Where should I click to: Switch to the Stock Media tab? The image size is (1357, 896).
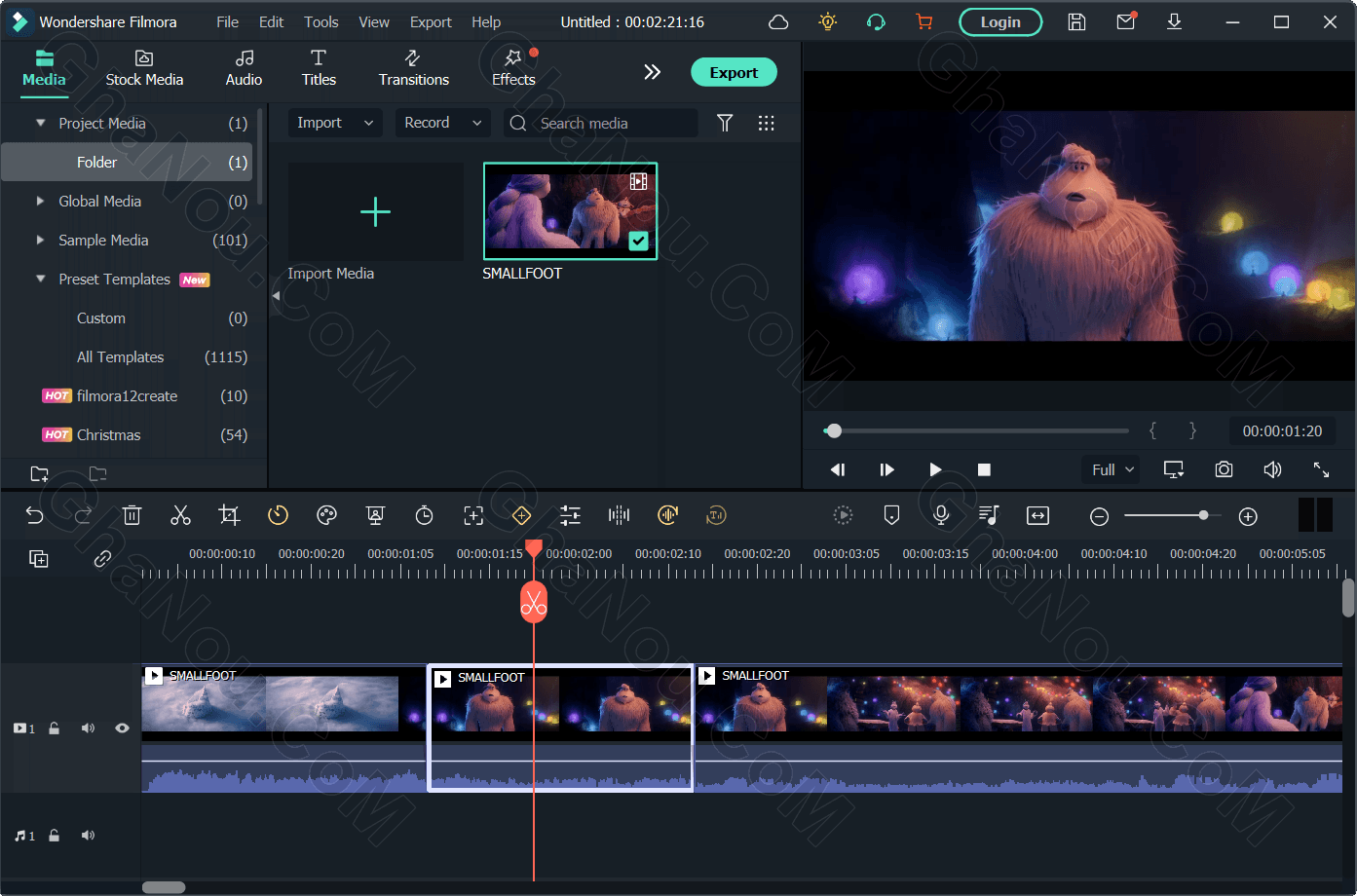(144, 68)
